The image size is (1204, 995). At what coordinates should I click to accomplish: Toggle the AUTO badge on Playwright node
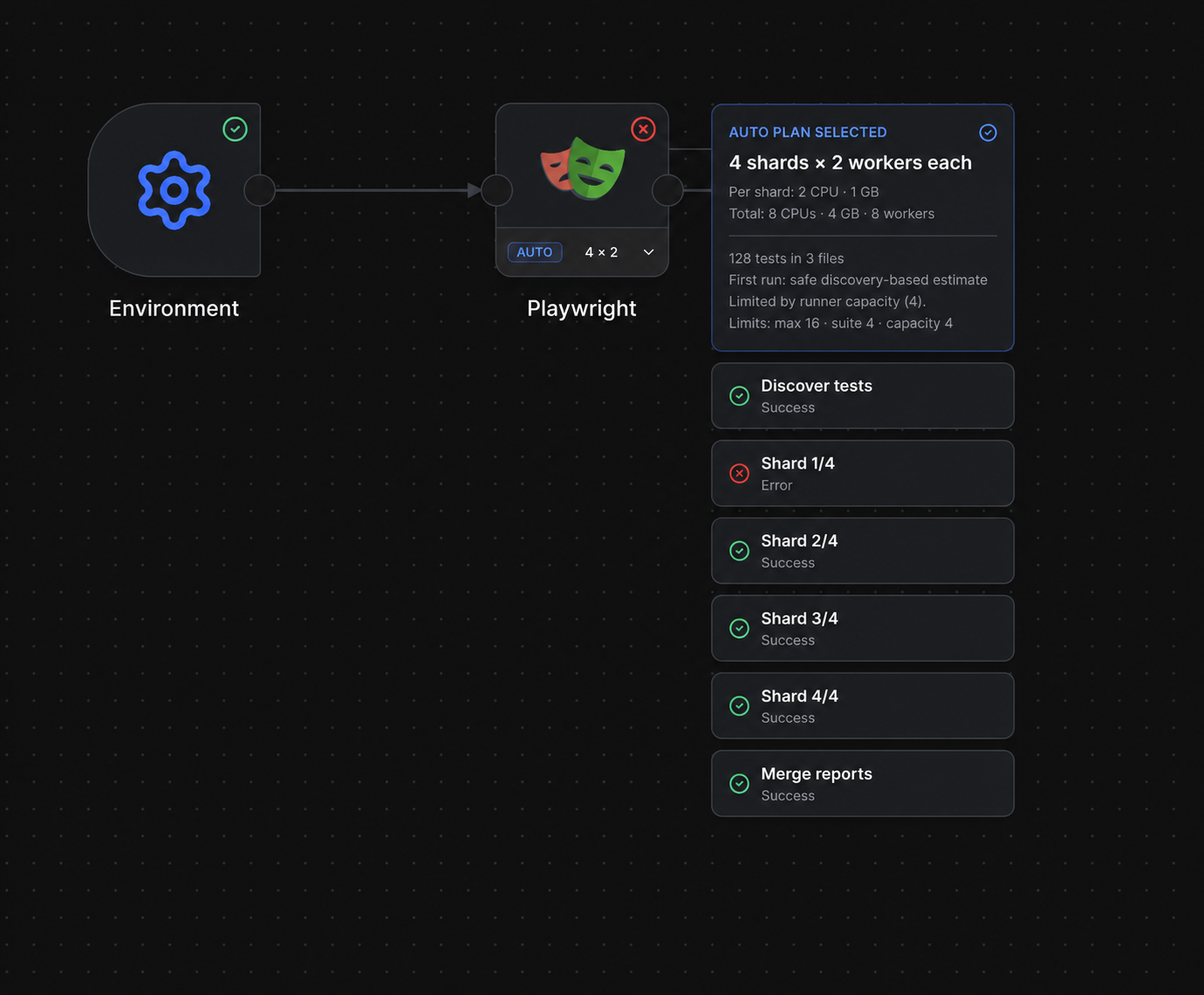tap(535, 252)
